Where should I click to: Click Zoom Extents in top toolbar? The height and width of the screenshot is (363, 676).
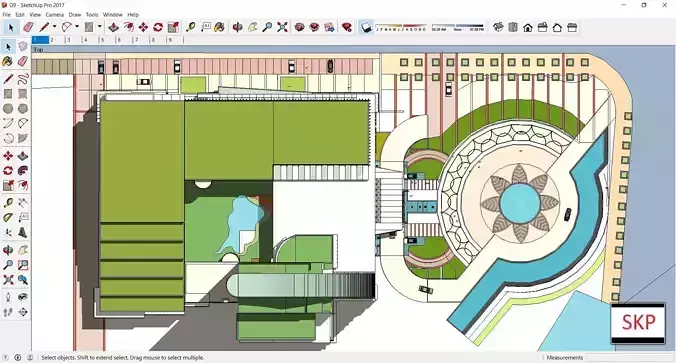pyautogui.click(x=282, y=27)
